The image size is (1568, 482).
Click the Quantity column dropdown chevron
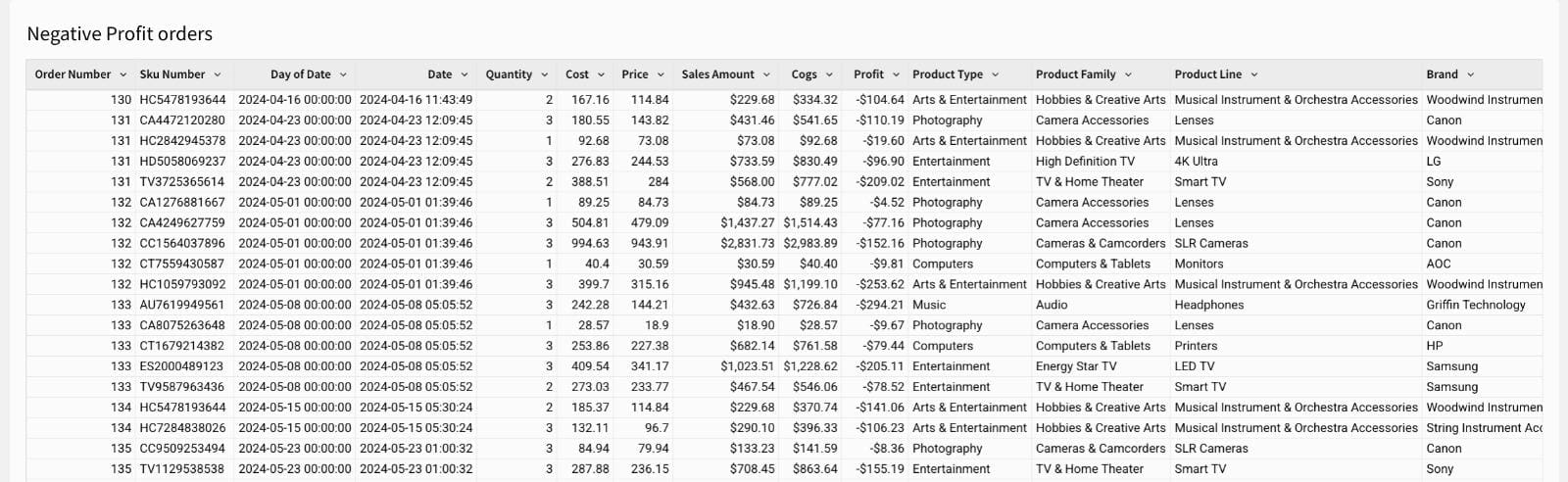545,74
